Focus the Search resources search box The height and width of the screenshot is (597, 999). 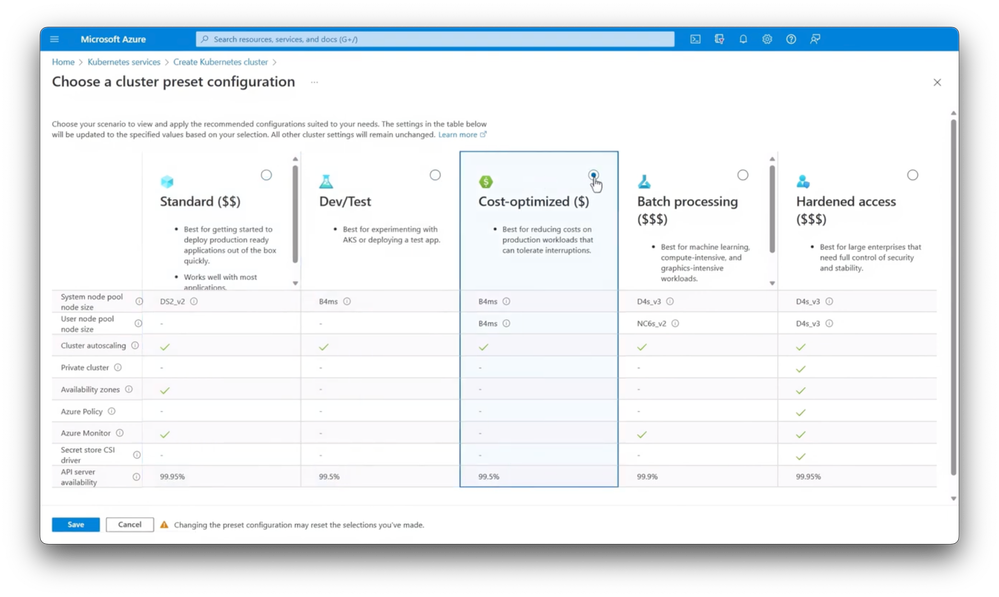click(435, 39)
